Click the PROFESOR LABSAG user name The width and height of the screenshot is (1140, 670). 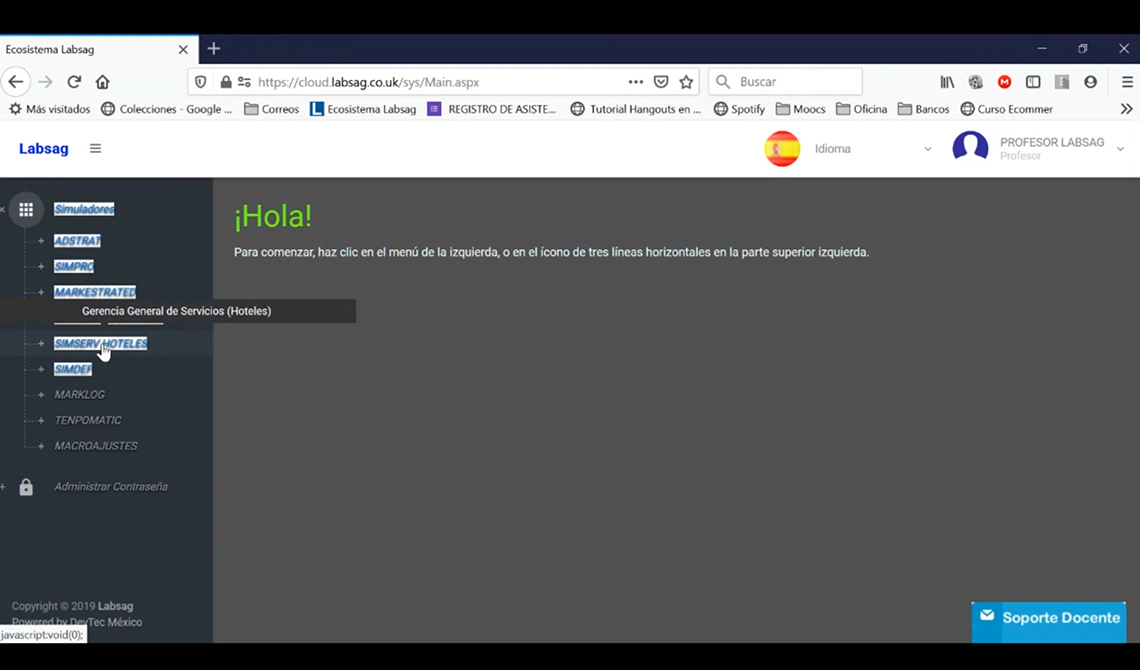click(1052, 142)
